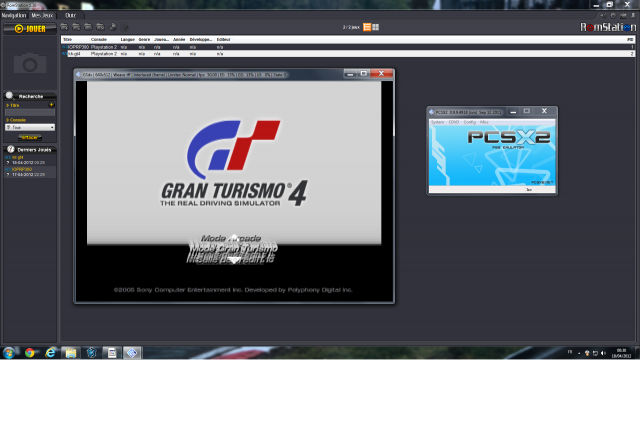Open the Windows Explorer folder in the taskbar
The height and width of the screenshot is (424, 640).
tap(71, 353)
